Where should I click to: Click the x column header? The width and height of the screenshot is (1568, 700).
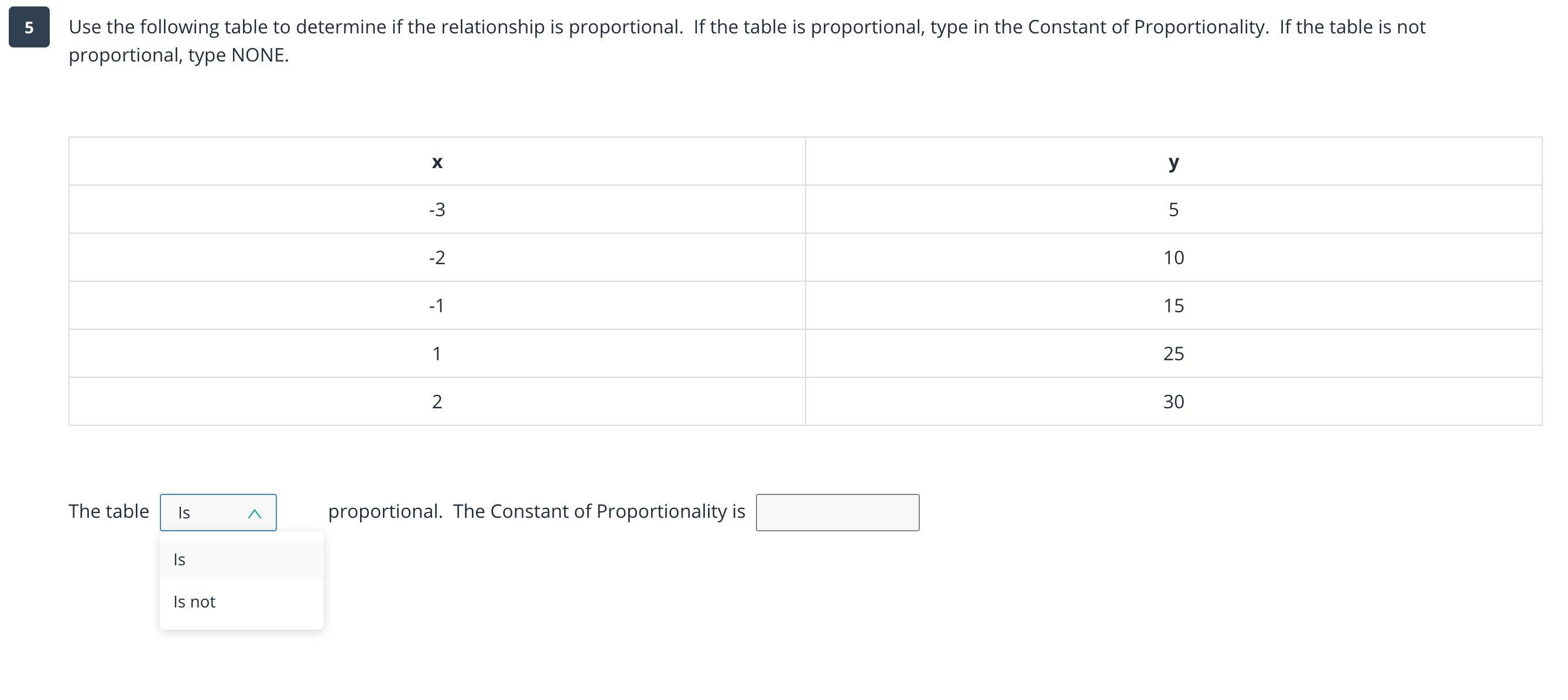pos(437,162)
